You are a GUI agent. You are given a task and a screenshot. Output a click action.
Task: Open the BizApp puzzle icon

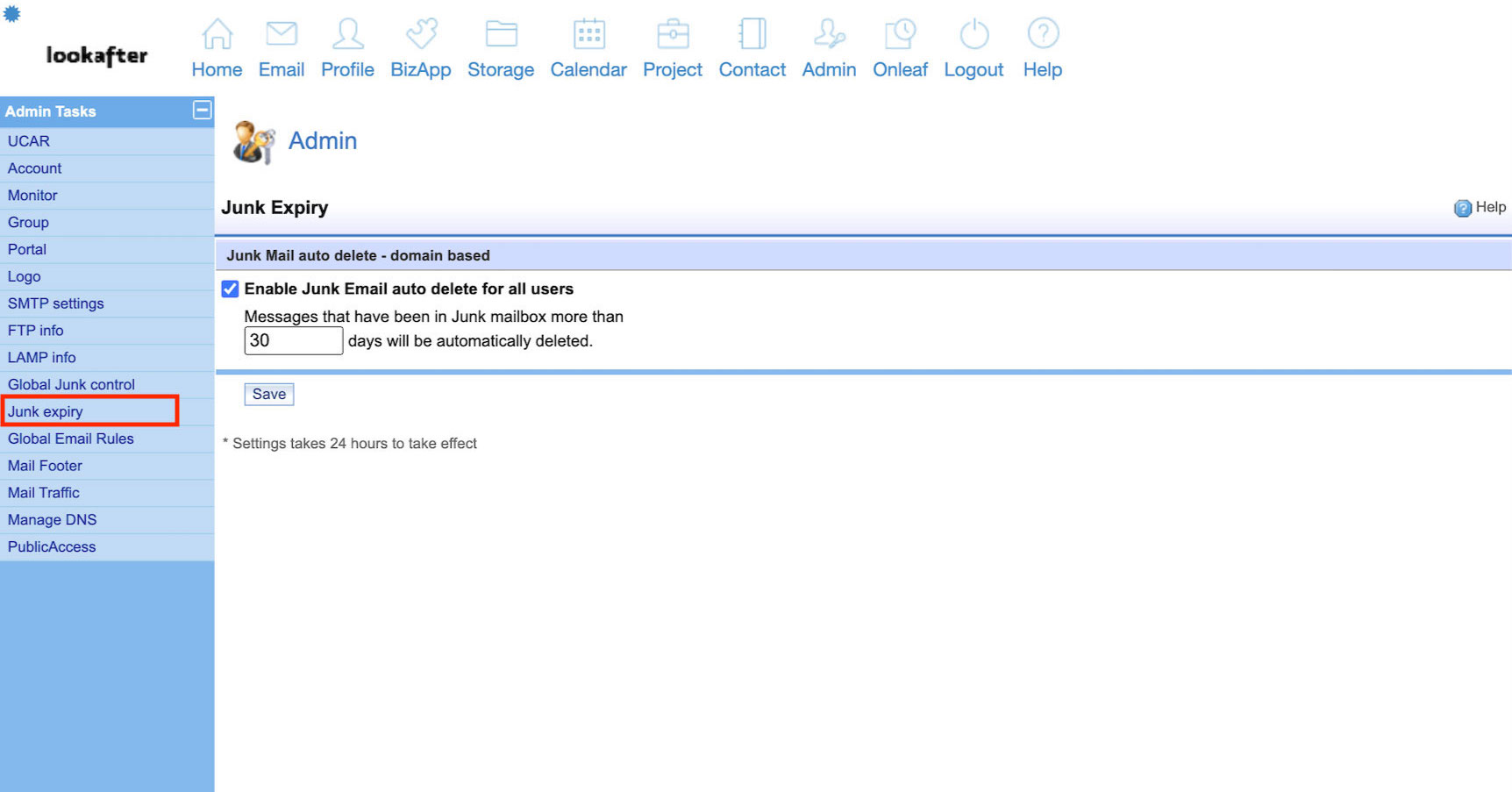421,34
